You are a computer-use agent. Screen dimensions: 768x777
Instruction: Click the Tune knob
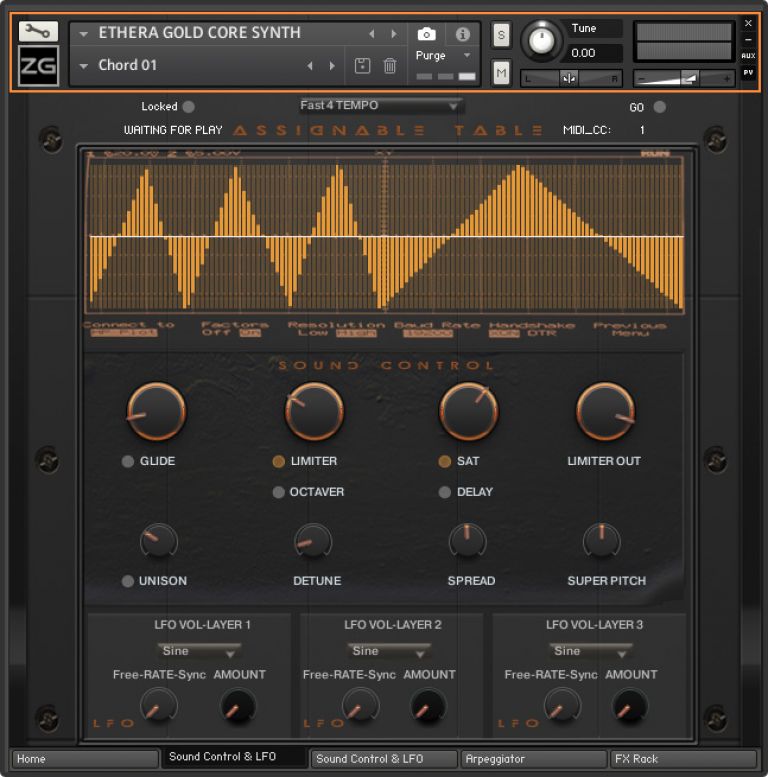[x=542, y=41]
